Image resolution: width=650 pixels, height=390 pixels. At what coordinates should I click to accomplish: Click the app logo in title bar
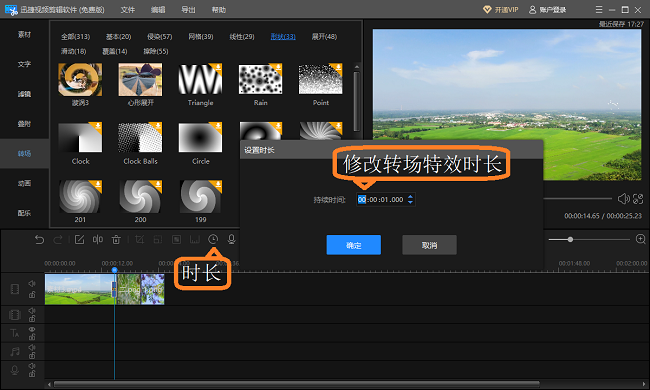click(x=11, y=10)
